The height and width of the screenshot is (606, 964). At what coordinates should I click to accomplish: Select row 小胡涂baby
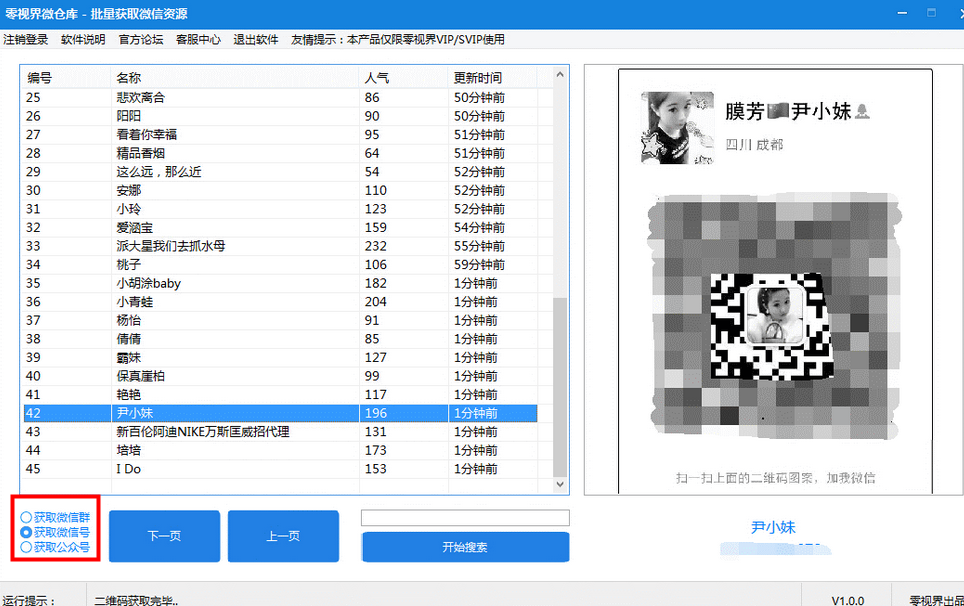coord(280,283)
